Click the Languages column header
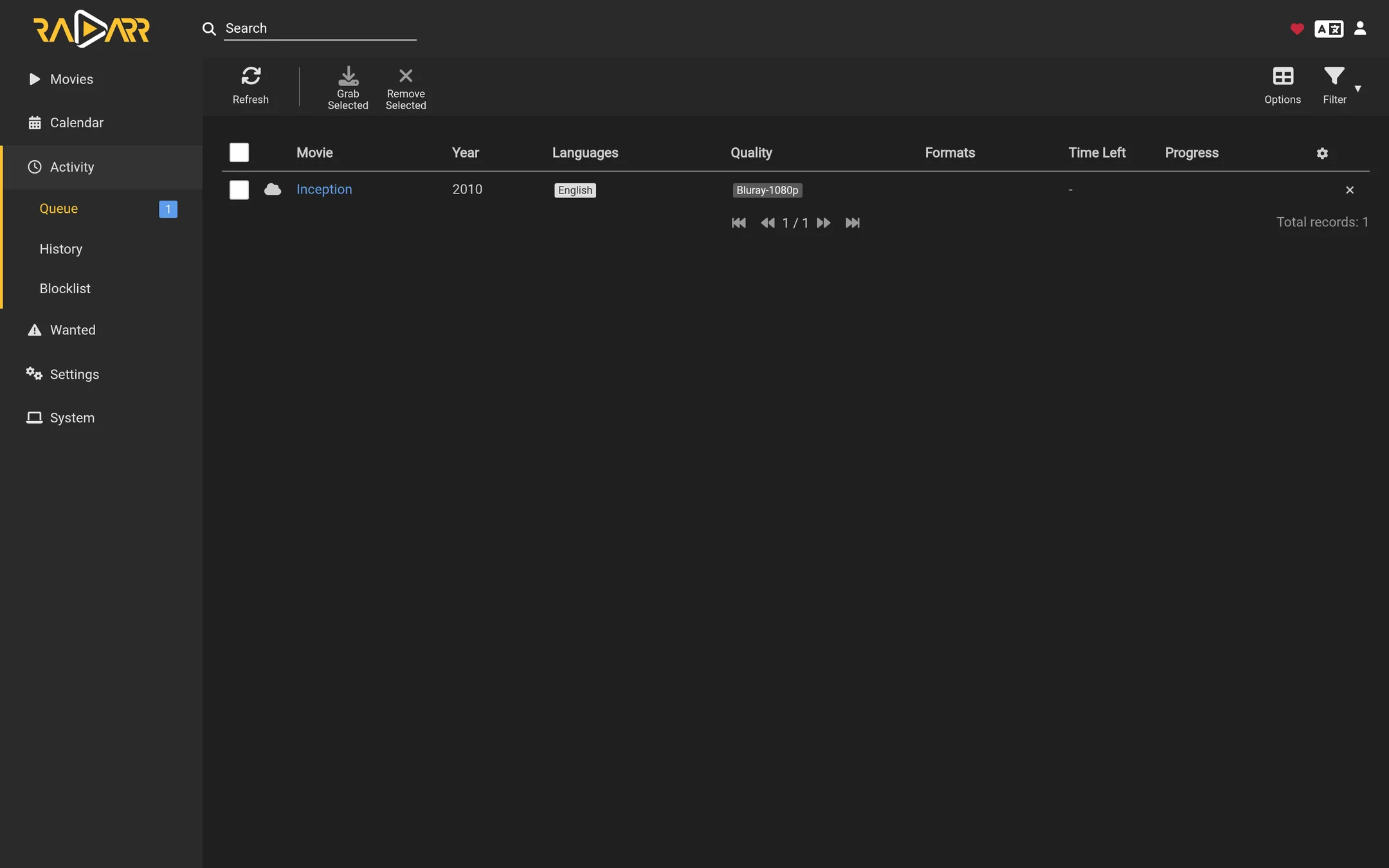Viewport: 1389px width, 868px height. point(585,153)
